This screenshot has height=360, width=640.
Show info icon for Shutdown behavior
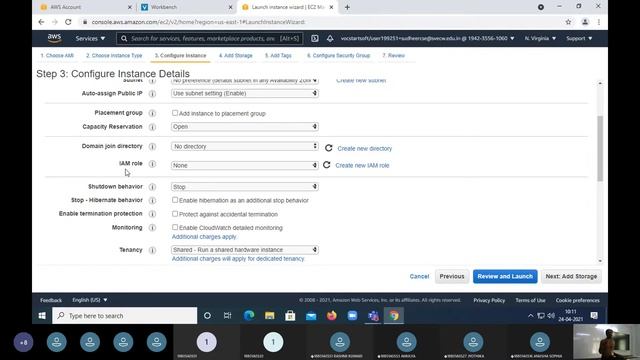pyautogui.click(x=152, y=187)
